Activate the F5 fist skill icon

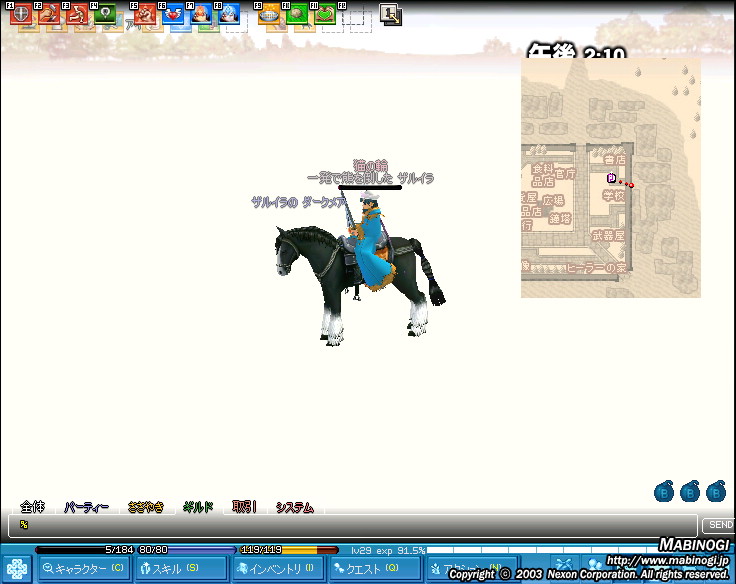[145, 14]
